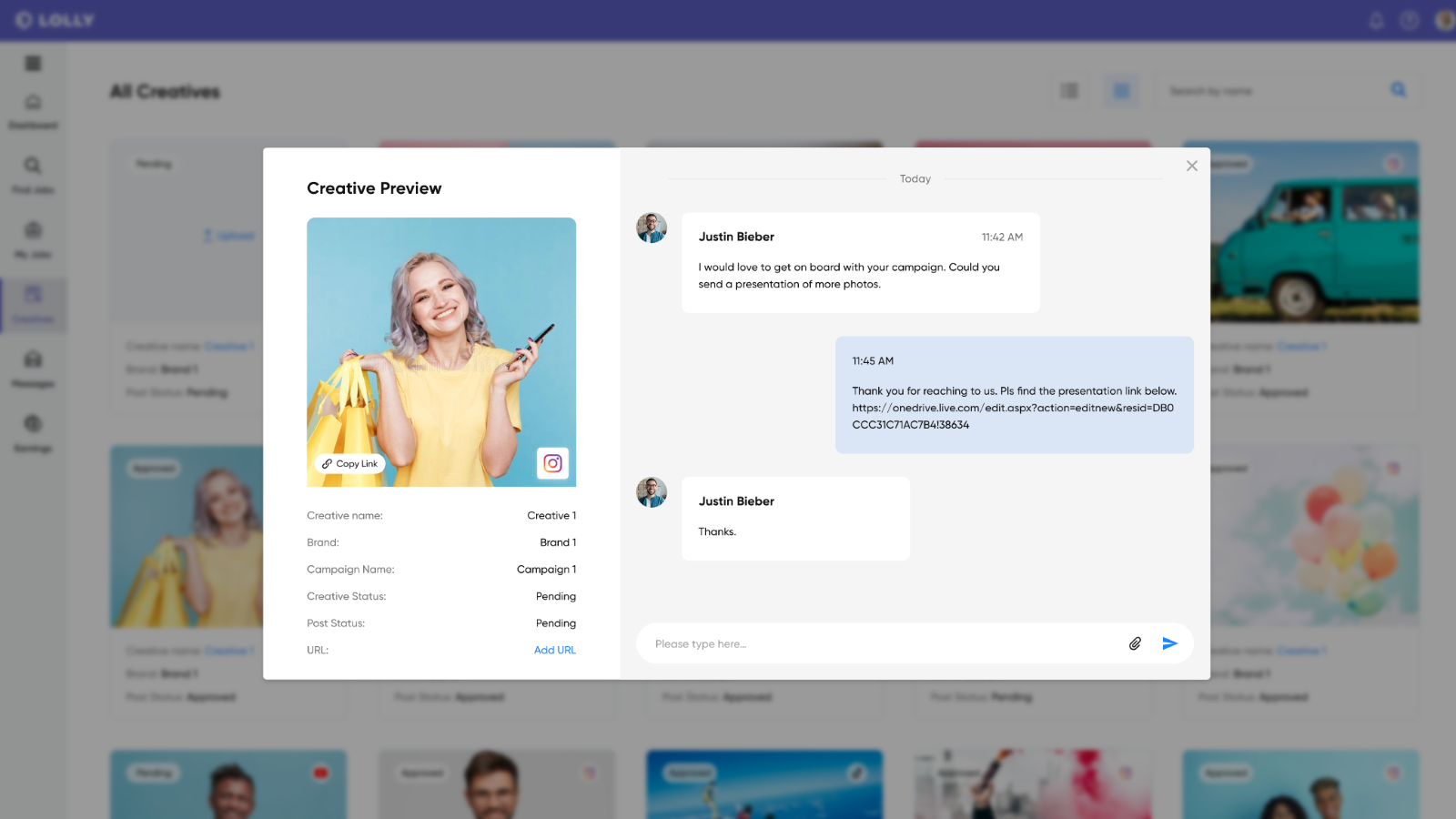Click Justin Bieber's avatar beside the 'Thanks.' message
The height and width of the screenshot is (819, 1456).
[x=652, y=492]
